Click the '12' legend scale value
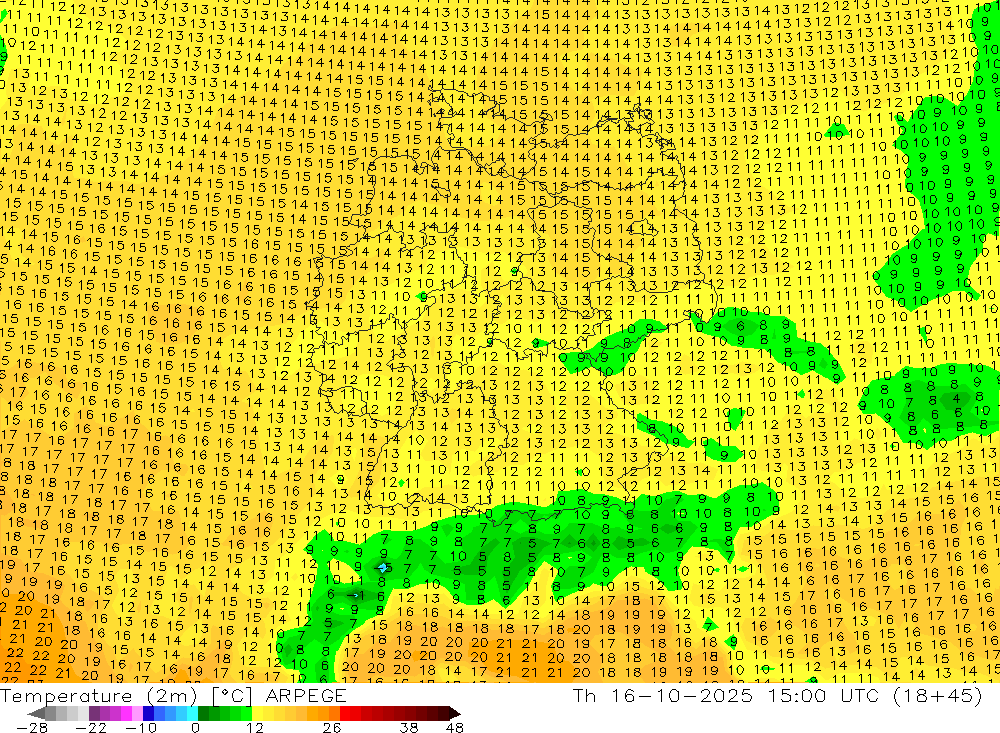1000x733 pixels. 255,728
